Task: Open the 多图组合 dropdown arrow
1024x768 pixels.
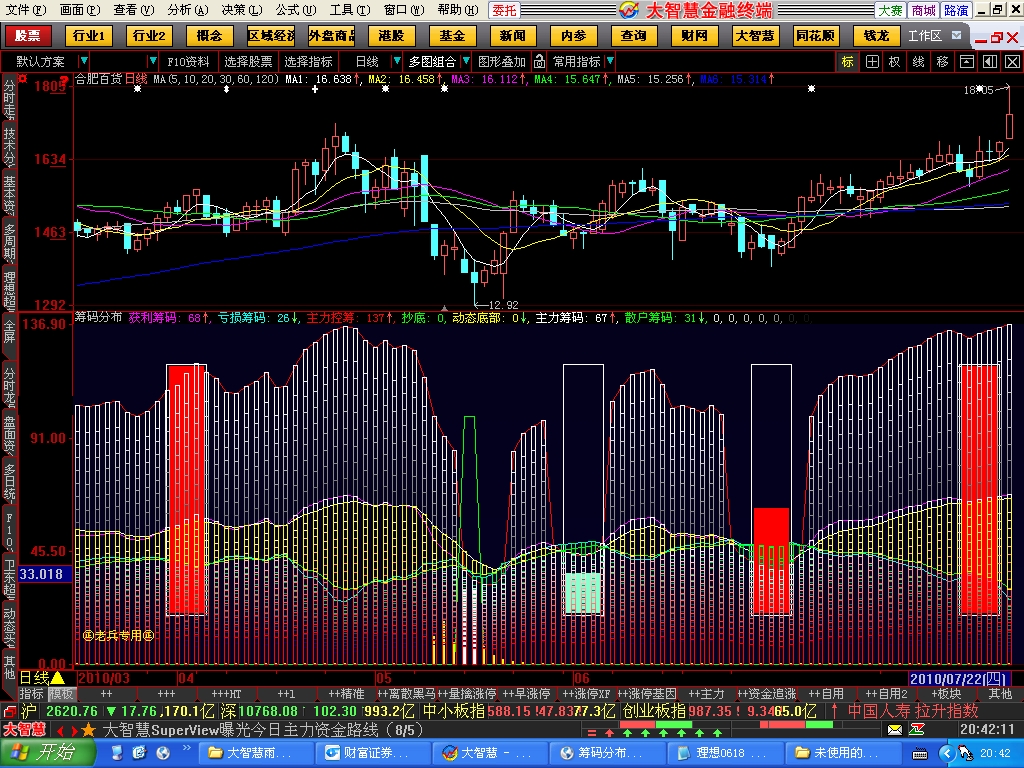Action: [466, 61]
